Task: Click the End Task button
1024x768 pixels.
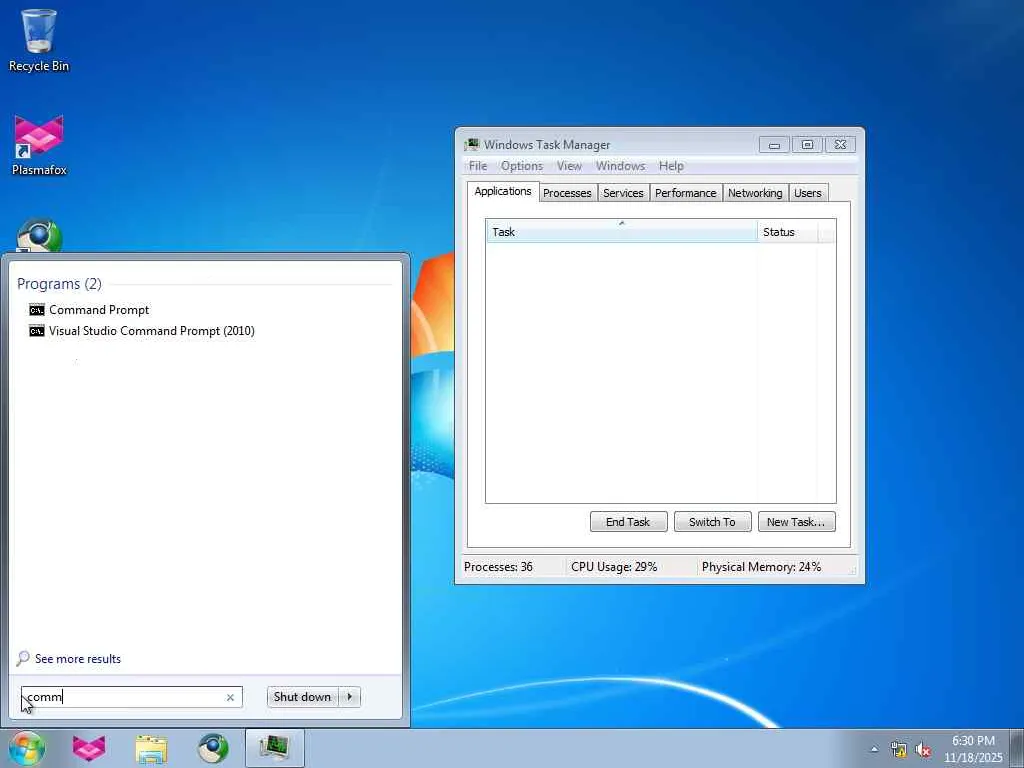Action: 628,522
